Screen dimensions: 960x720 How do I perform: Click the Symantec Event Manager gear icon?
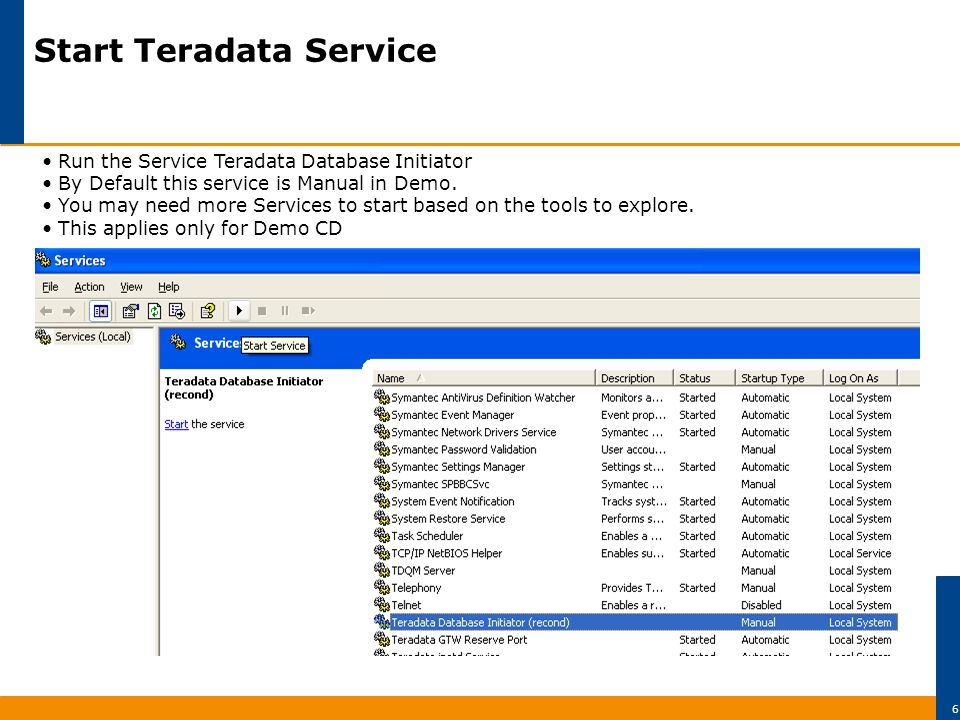tap(381, 414)
